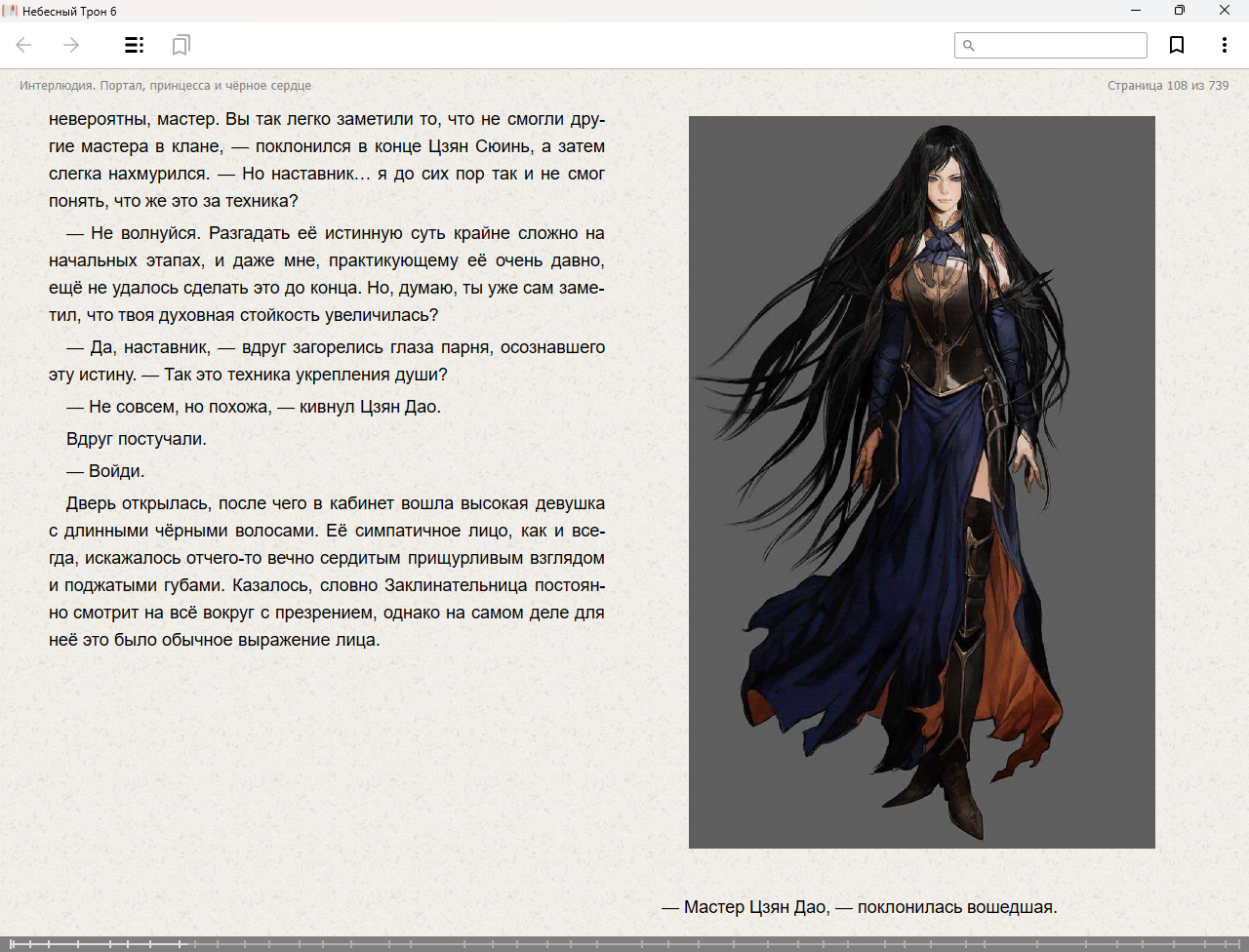Click the magnifier icon in search box
This screenshot has height=952, width=1249.
click(968, 46)
